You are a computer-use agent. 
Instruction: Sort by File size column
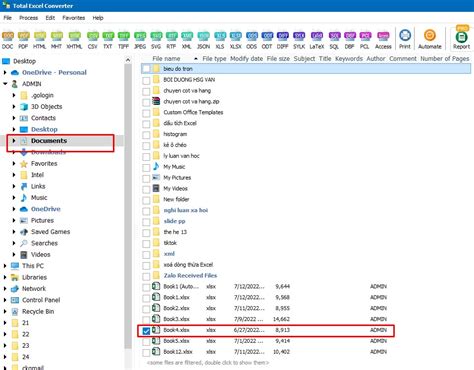[x=278, y=59]
